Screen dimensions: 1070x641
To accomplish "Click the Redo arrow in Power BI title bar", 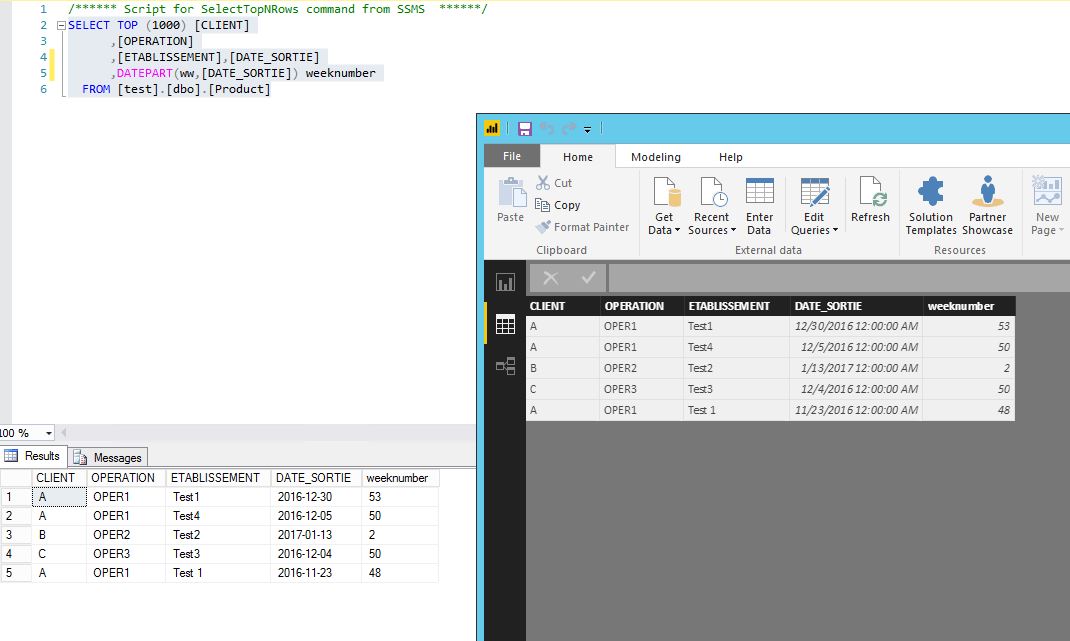I will point(568,128).
